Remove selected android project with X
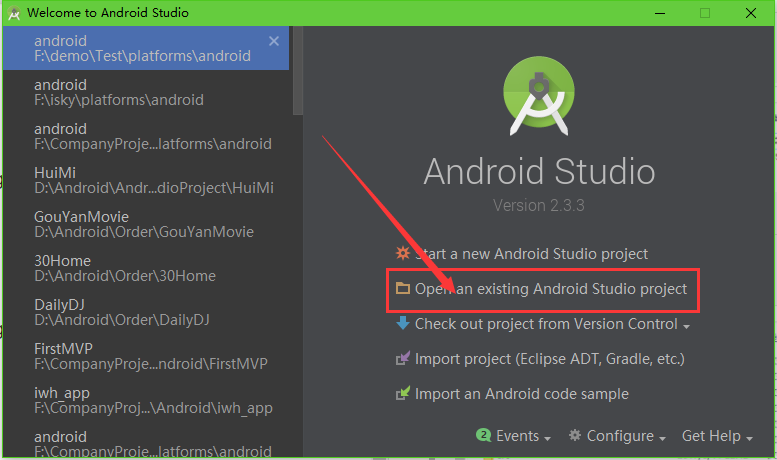This screenshot has width=777, height=460. [x=274, y=41]
